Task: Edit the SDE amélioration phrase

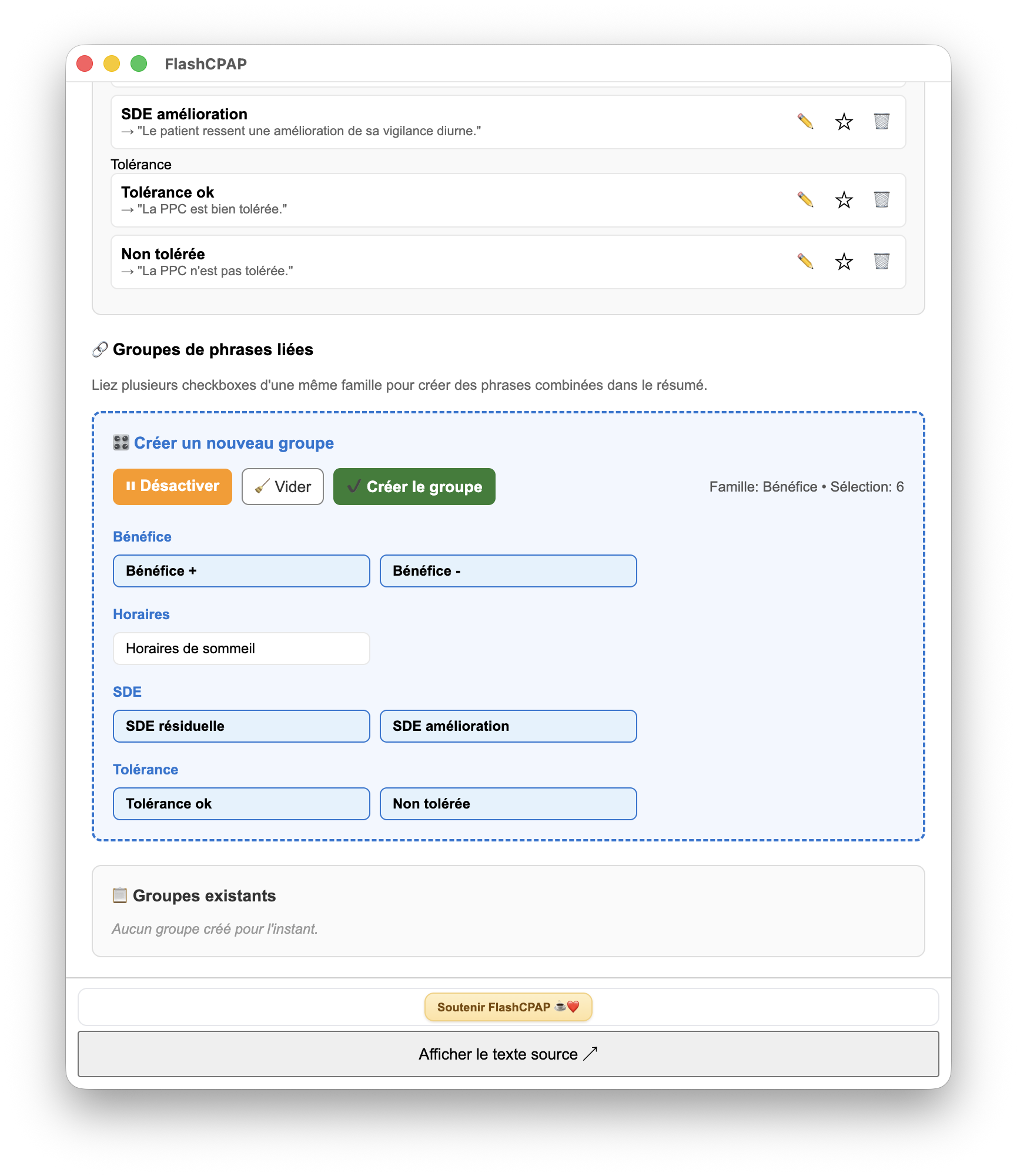Action: (805, 122)
